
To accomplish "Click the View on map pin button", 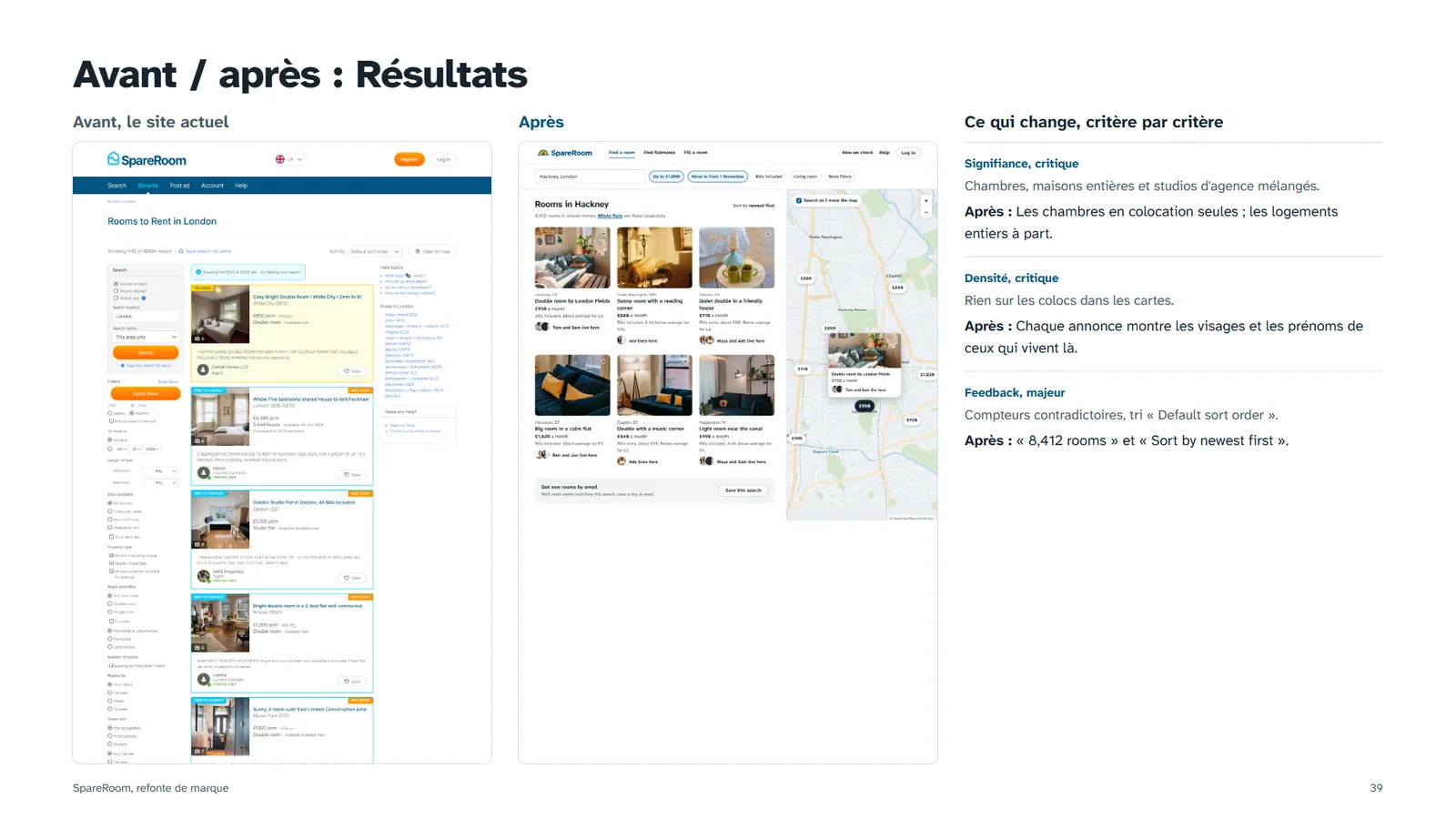I will click(x=432, y=251).
